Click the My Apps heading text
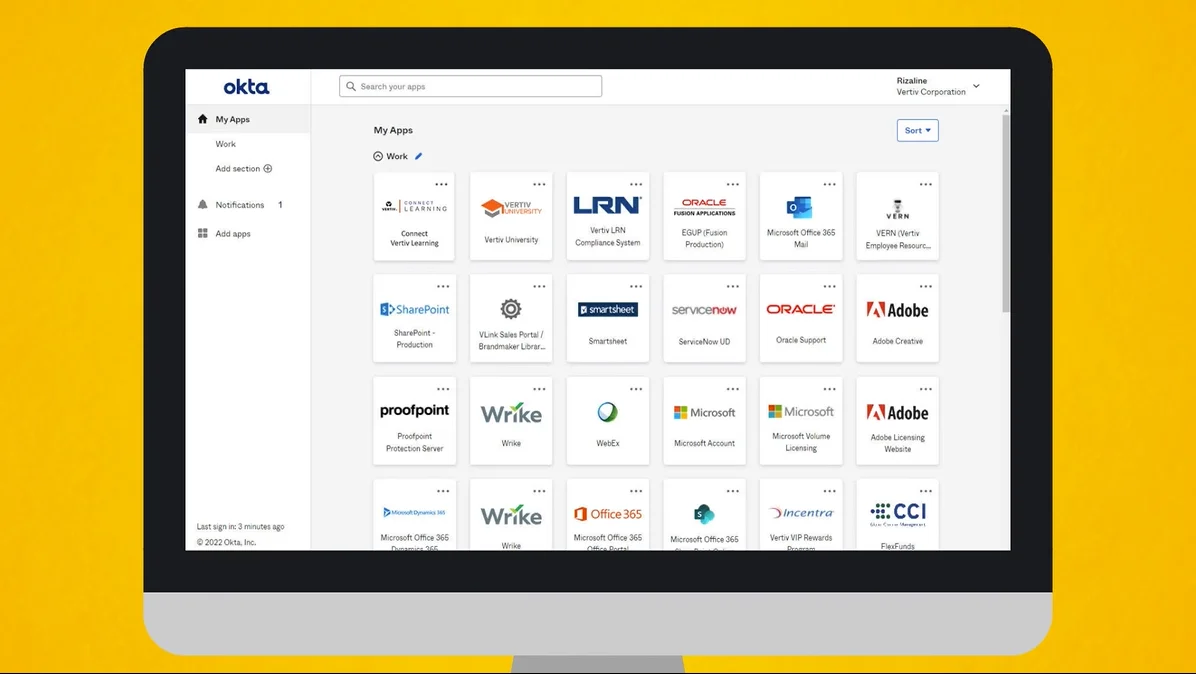This screenshot has height=674, width=1196. coord(393,130)
